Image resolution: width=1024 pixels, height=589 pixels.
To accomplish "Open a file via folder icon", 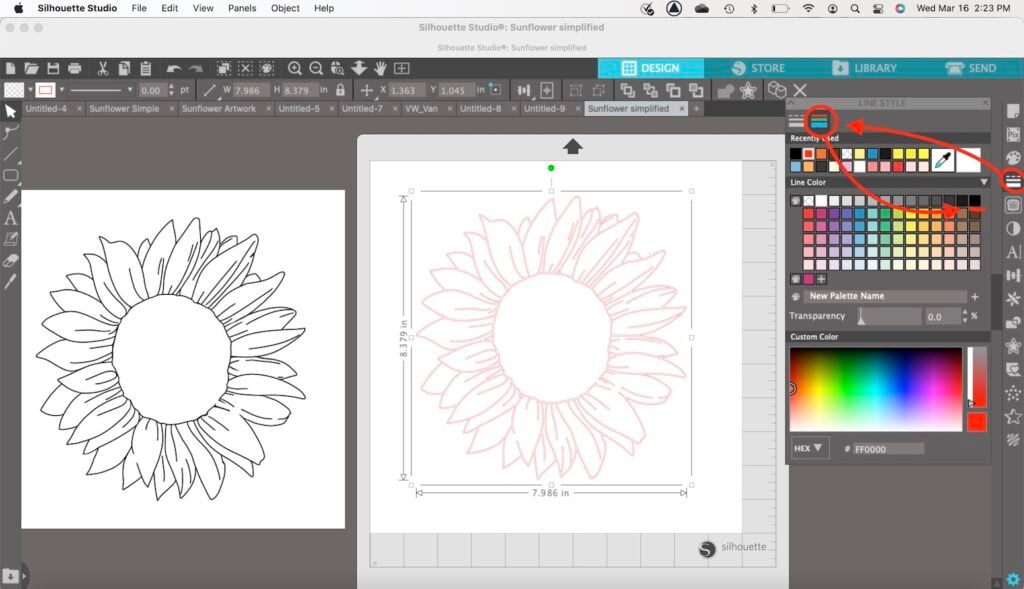I will (31, 68).
